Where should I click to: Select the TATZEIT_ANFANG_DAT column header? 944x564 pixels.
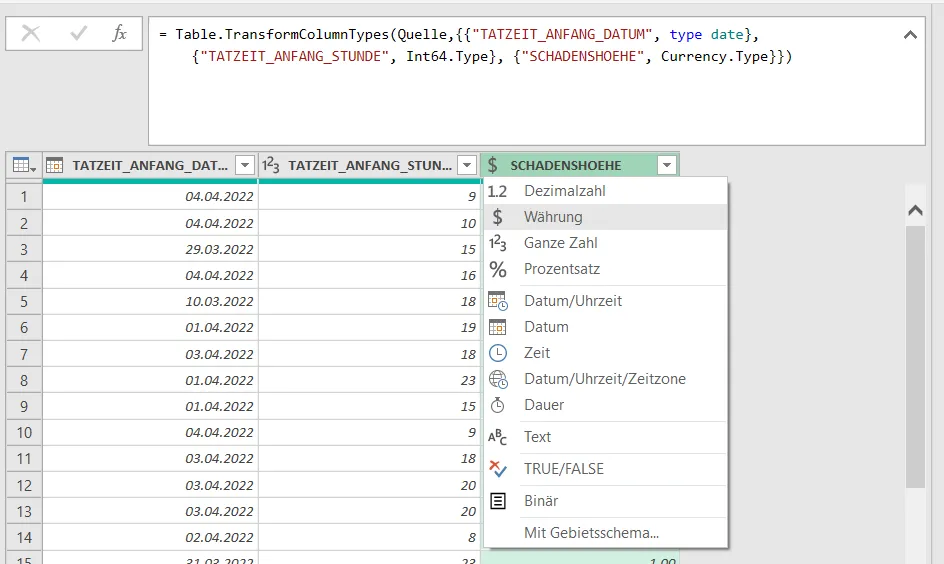(x=150, y=165)
